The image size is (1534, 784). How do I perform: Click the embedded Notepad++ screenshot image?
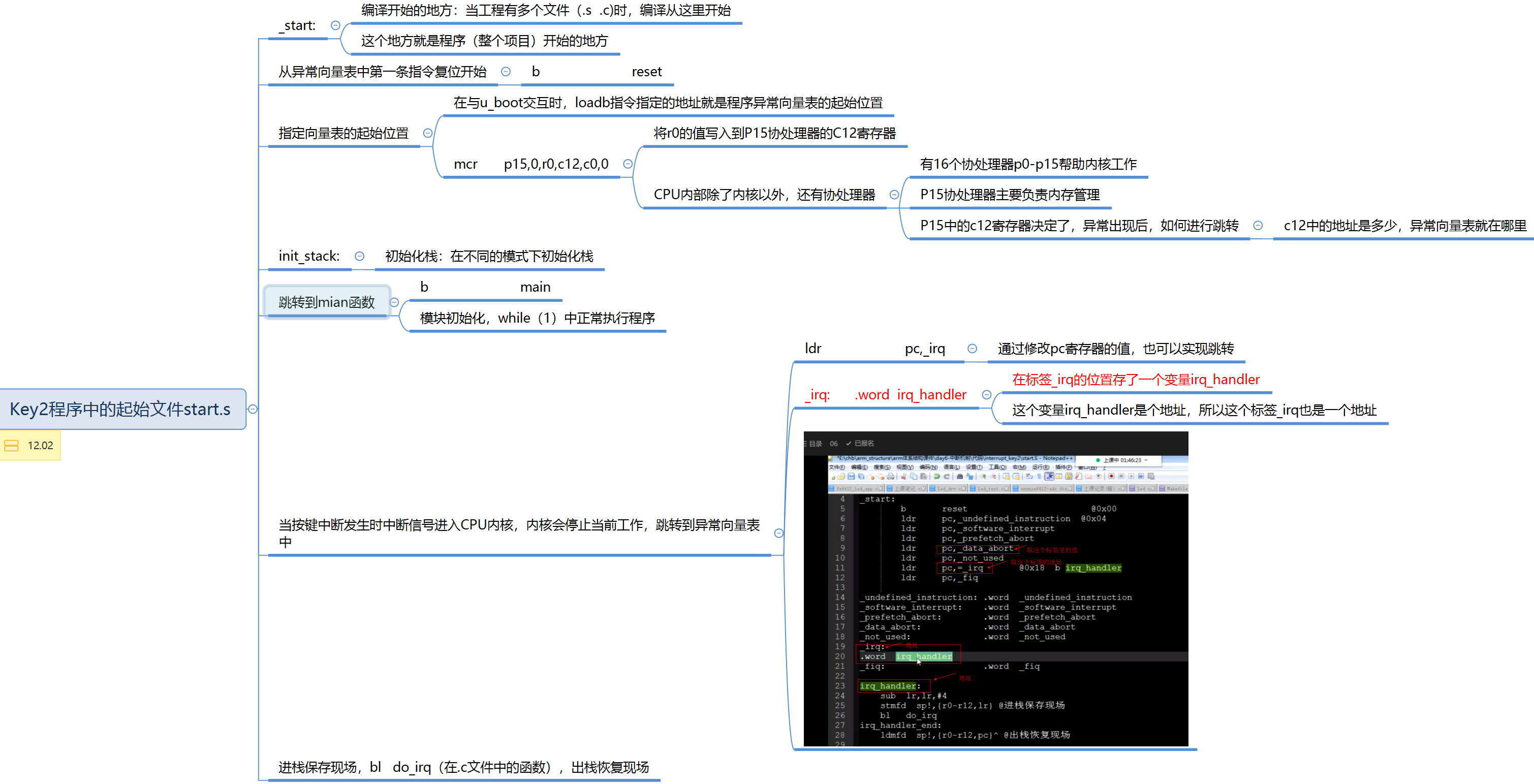point(996,589)
